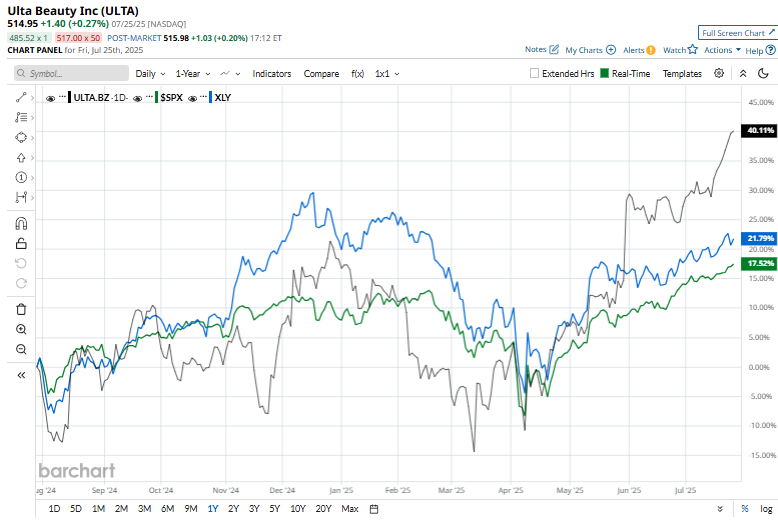
Task: Select the Max time range
Action: 350,509
